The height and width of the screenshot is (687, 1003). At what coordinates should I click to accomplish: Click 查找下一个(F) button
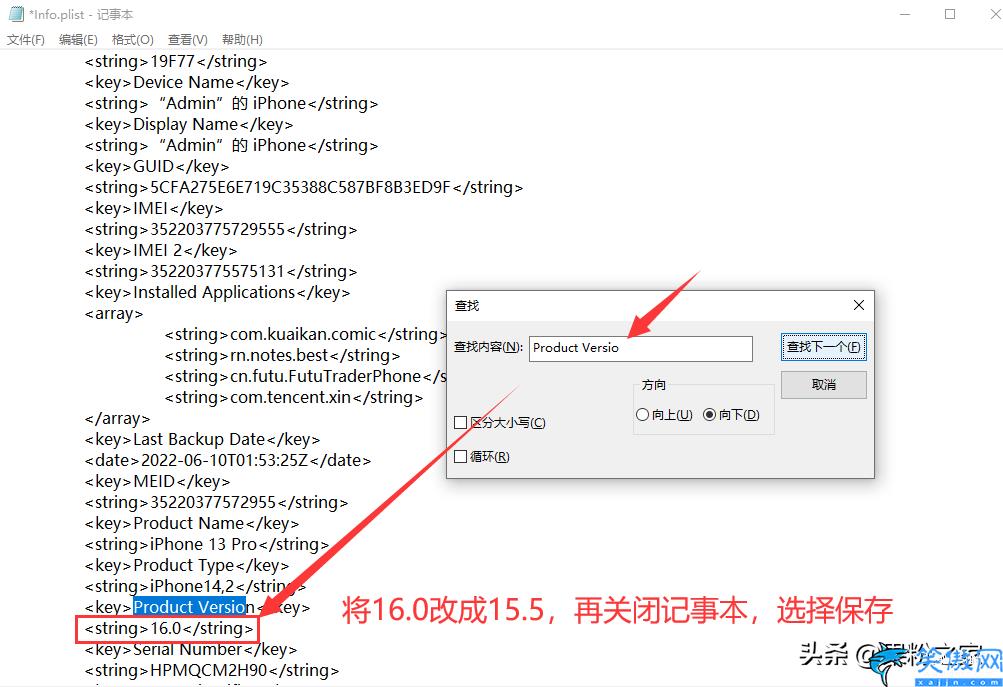tap(823, 347)
